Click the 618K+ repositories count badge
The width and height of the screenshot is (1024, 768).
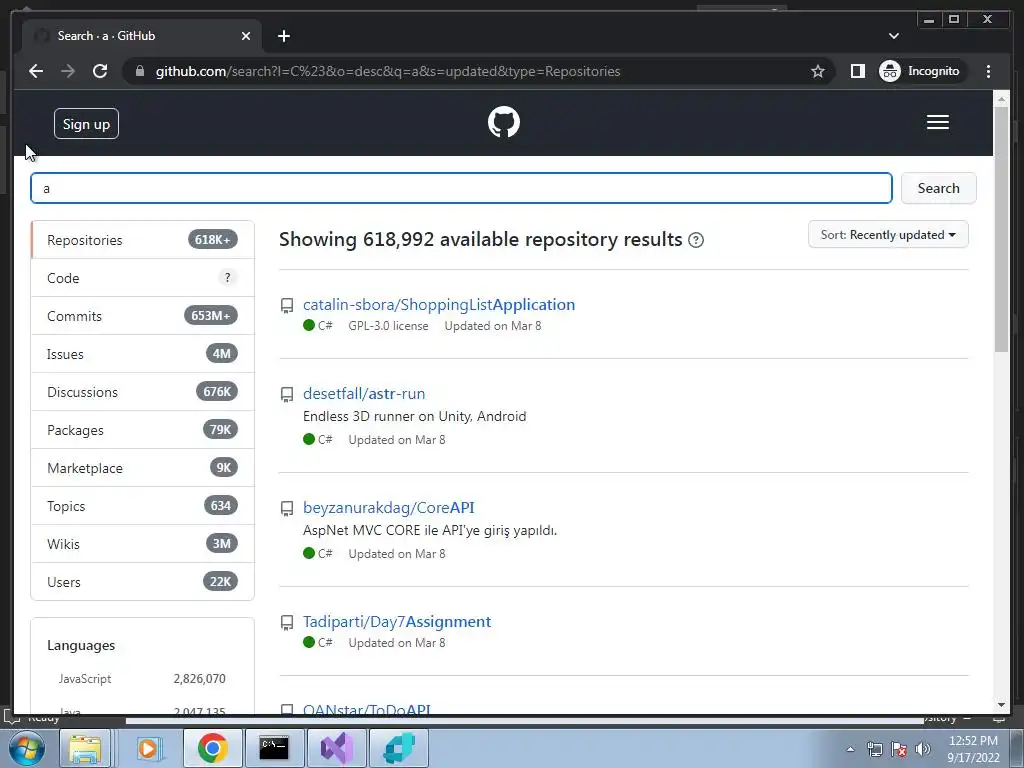[x=212, y=240]
